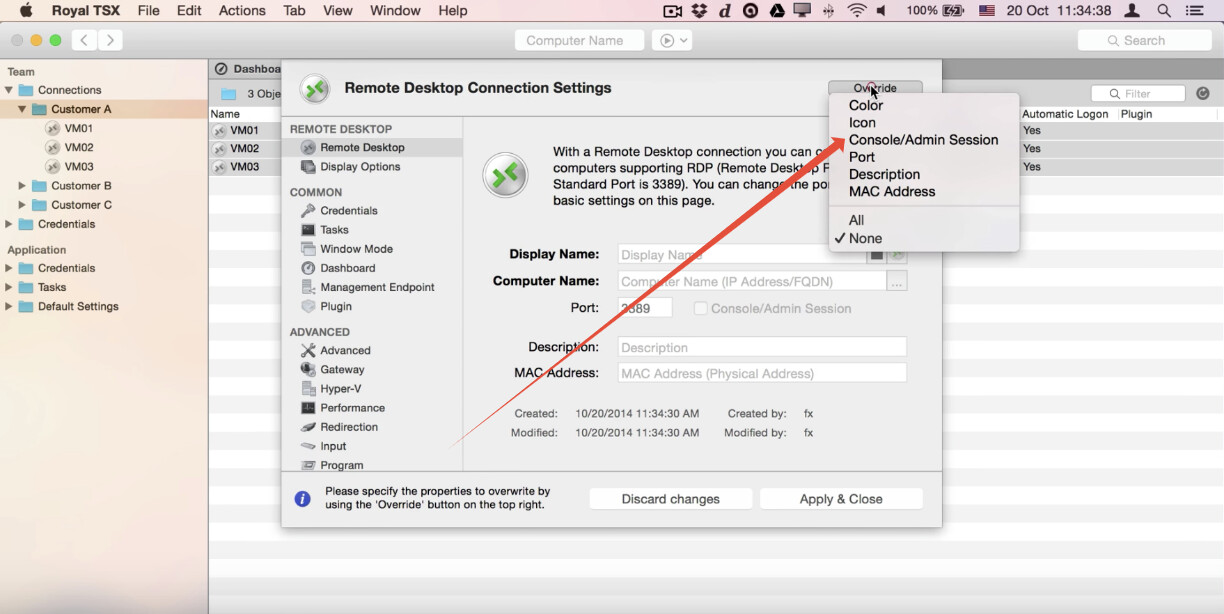Viewport: 1224px width, 614px height.
Task: Select Console/Admin Session override option
Action: point(923,140)
